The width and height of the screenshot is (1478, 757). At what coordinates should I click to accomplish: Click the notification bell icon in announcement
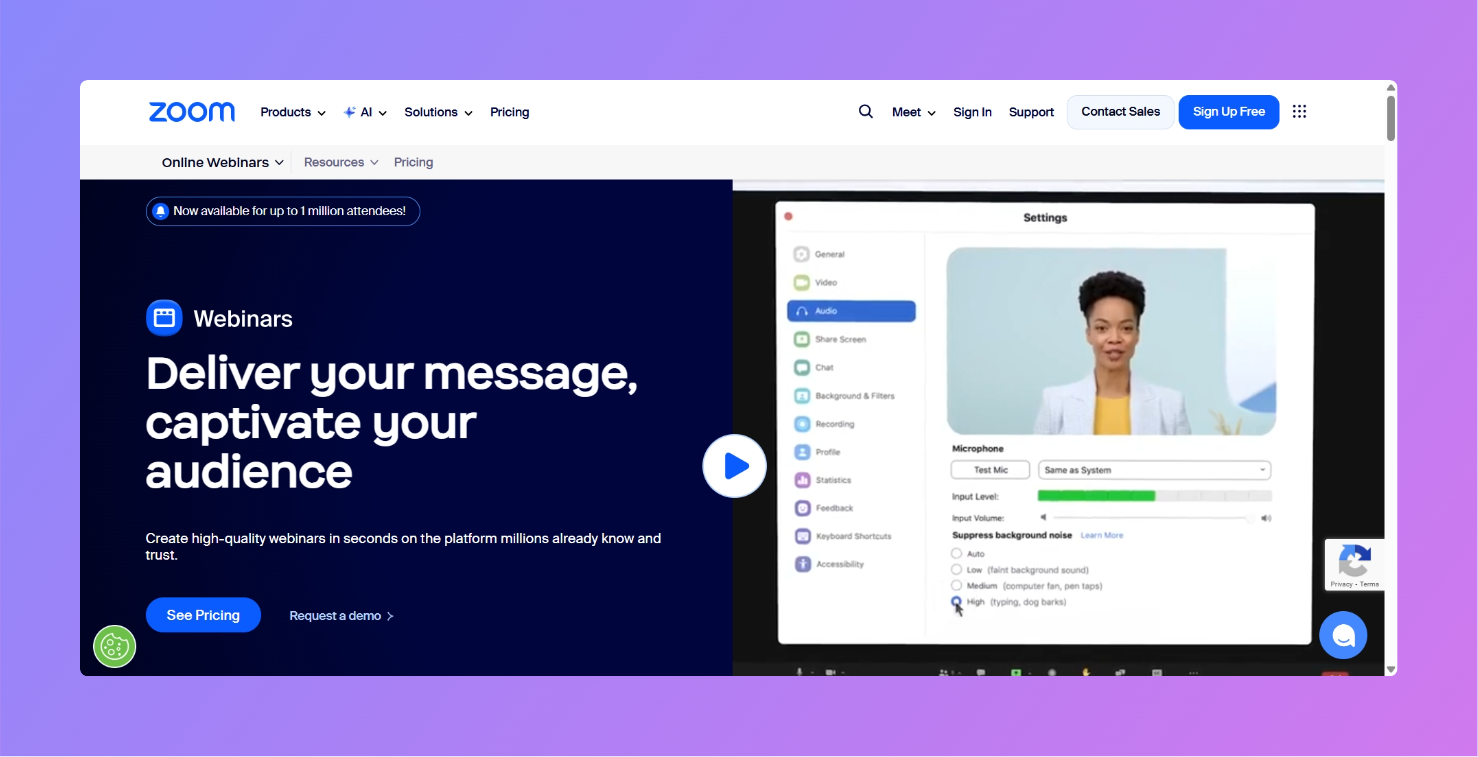[x=160, y=211]
